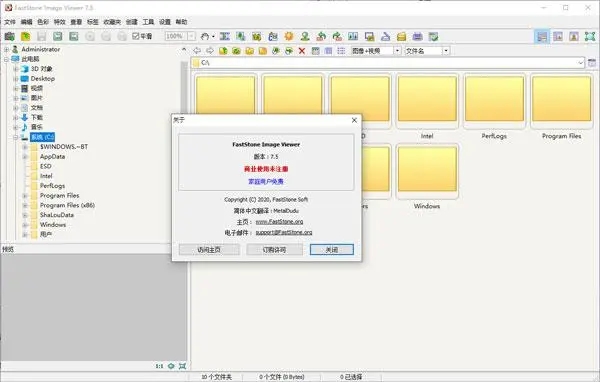Click the green save icon in main toolbar
The width and height of the screenshot is (600, 382).
tap(58, 36)
